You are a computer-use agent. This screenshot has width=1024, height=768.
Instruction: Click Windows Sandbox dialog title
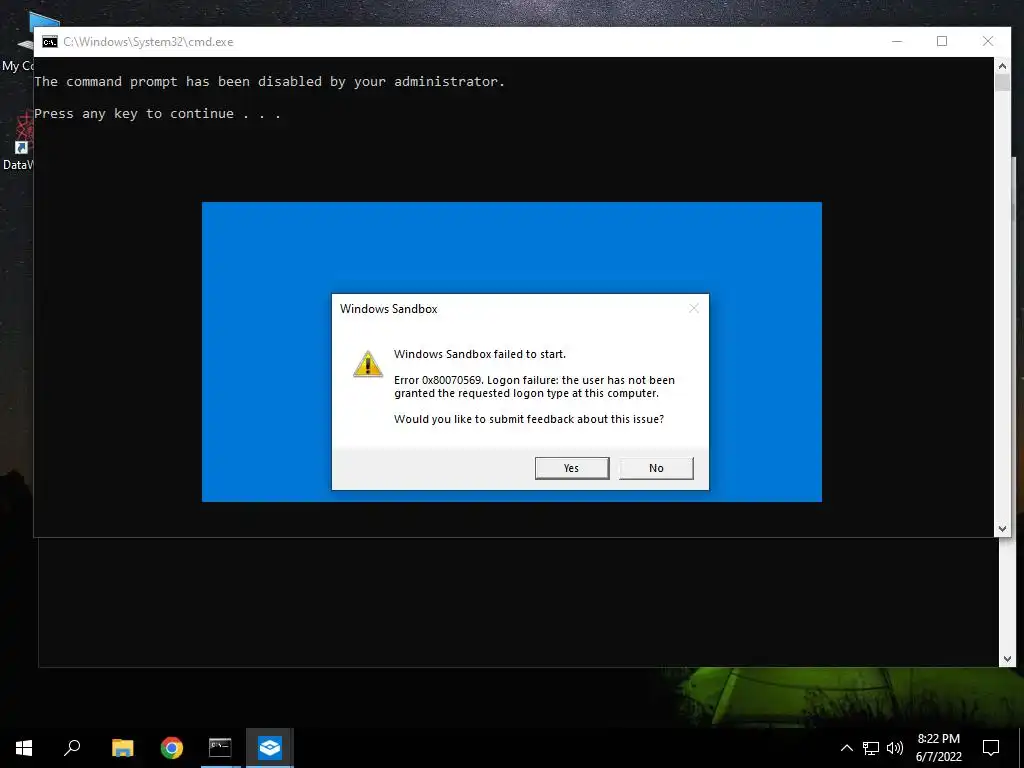(x=389, y=309)
